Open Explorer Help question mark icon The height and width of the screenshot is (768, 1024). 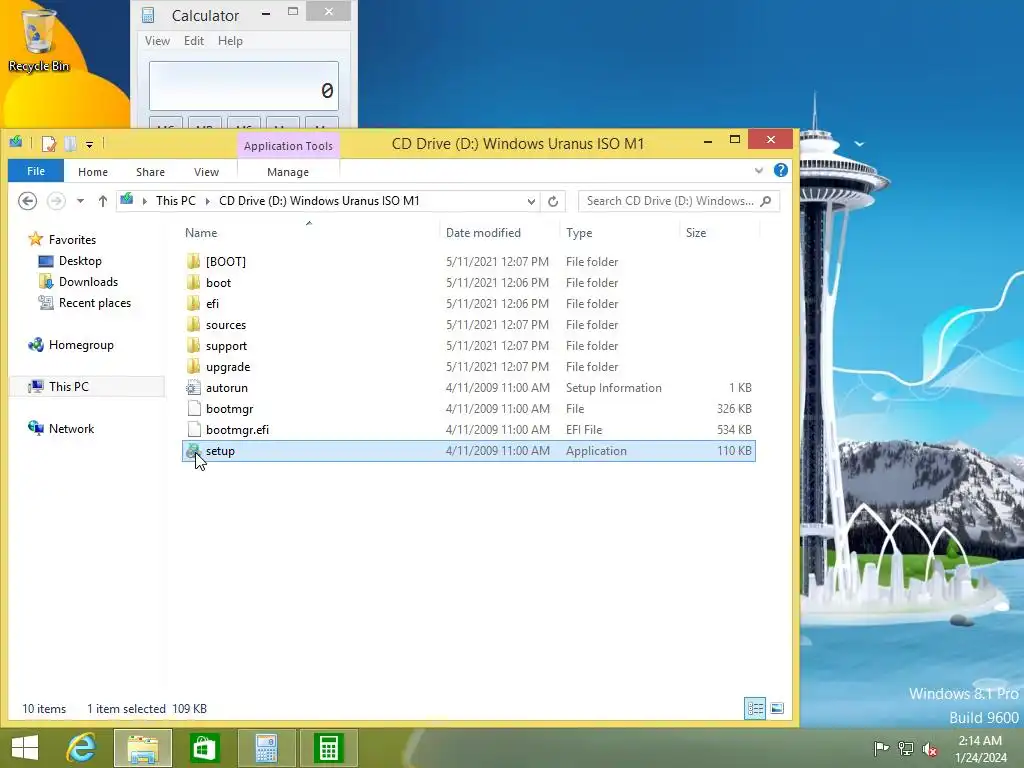click(780, 170)
